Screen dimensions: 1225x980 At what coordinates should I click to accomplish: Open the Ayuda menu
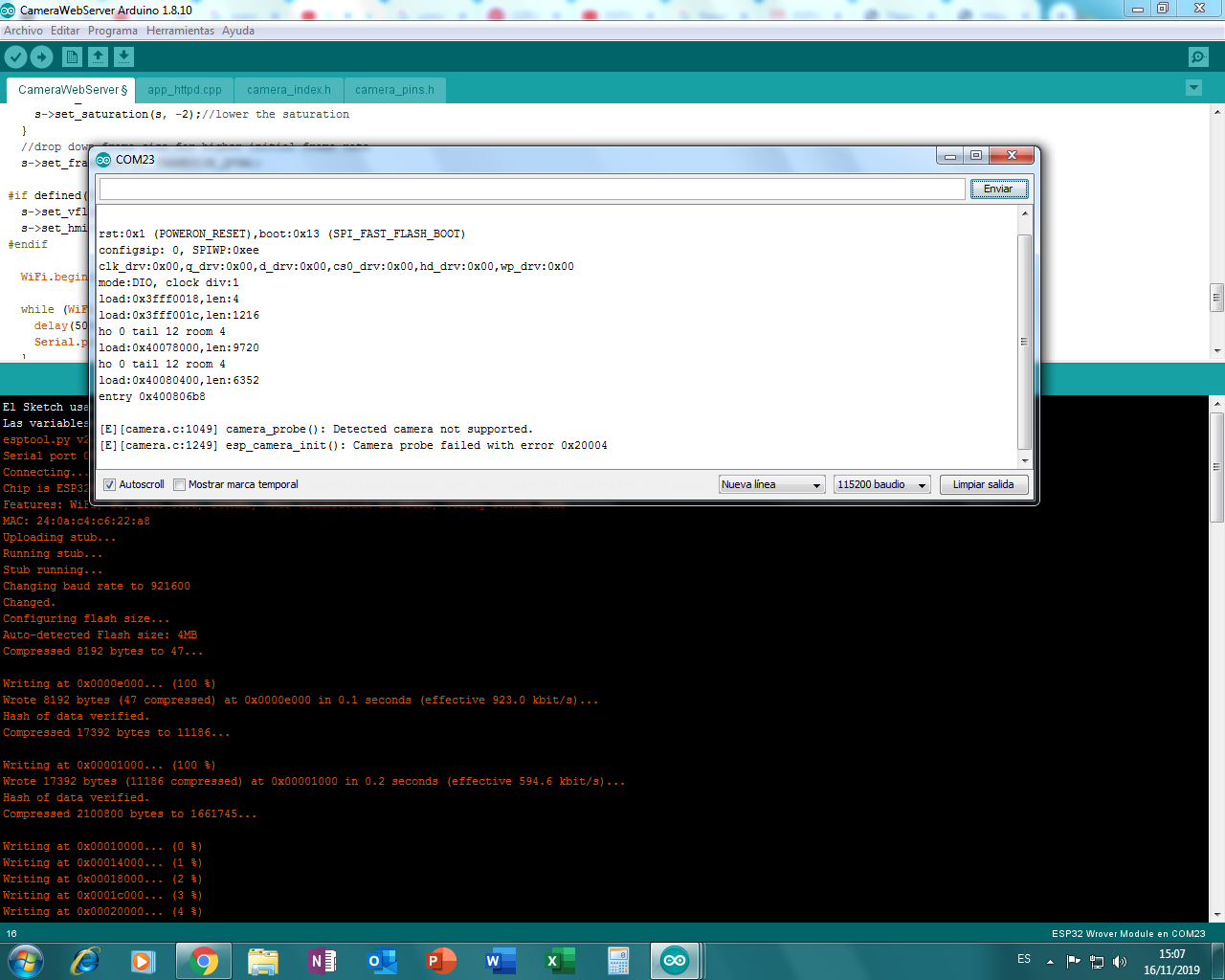pos(238,31)
